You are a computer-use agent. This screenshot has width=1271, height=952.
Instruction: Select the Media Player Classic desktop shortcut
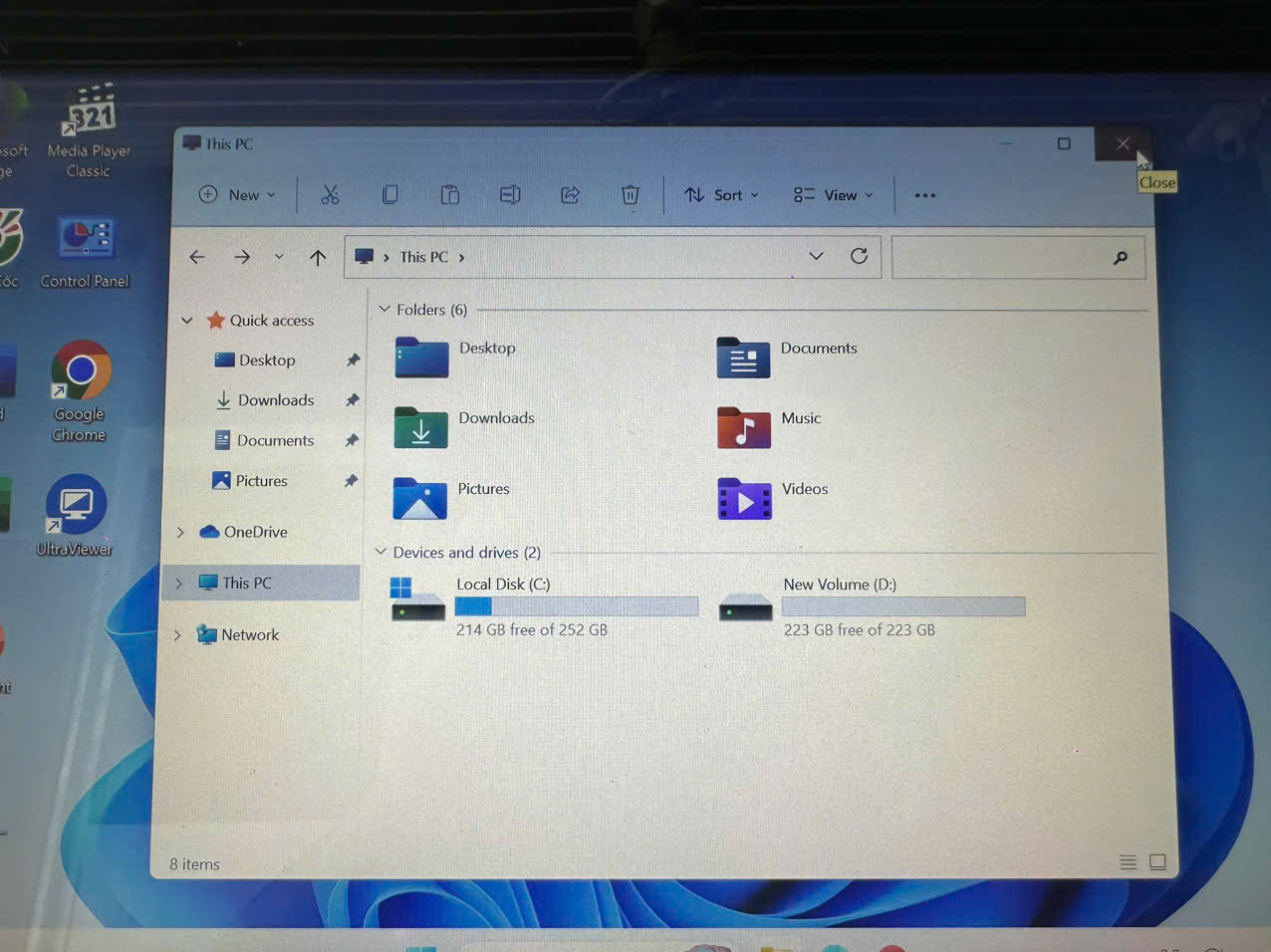(89, 132)
